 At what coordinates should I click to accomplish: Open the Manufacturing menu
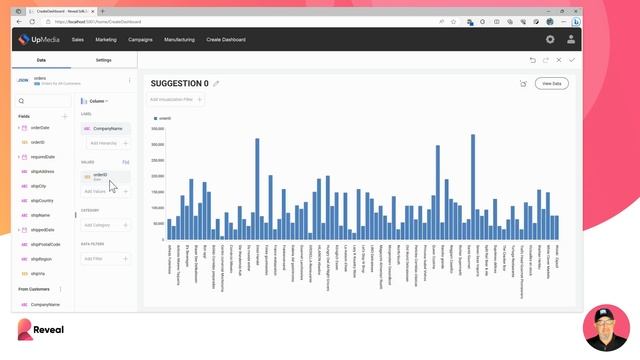(x=179, y=40)
